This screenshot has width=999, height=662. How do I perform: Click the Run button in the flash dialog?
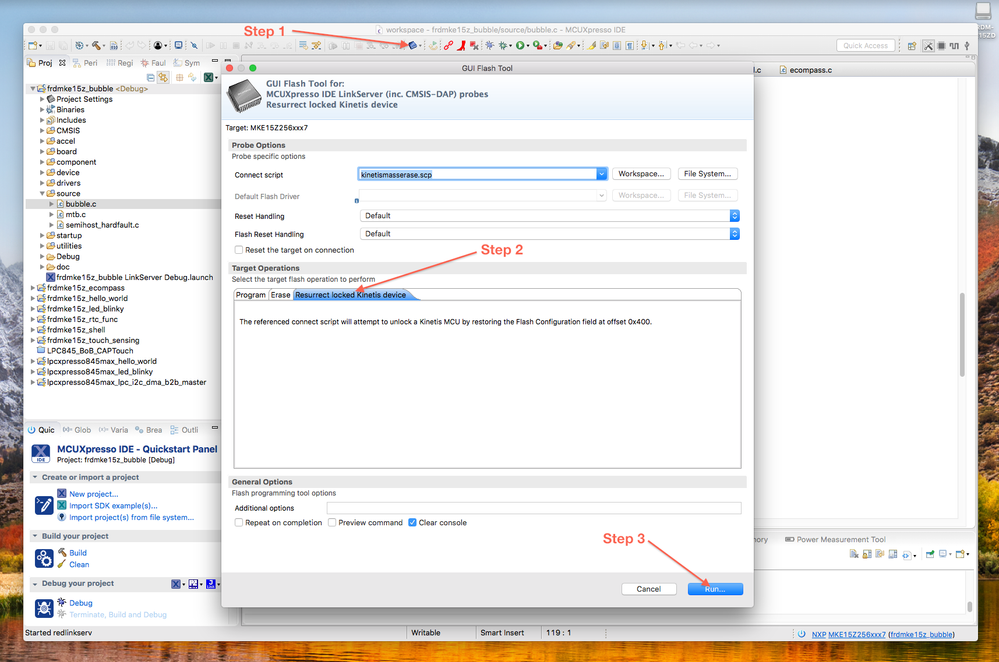(x=715, y=589)
